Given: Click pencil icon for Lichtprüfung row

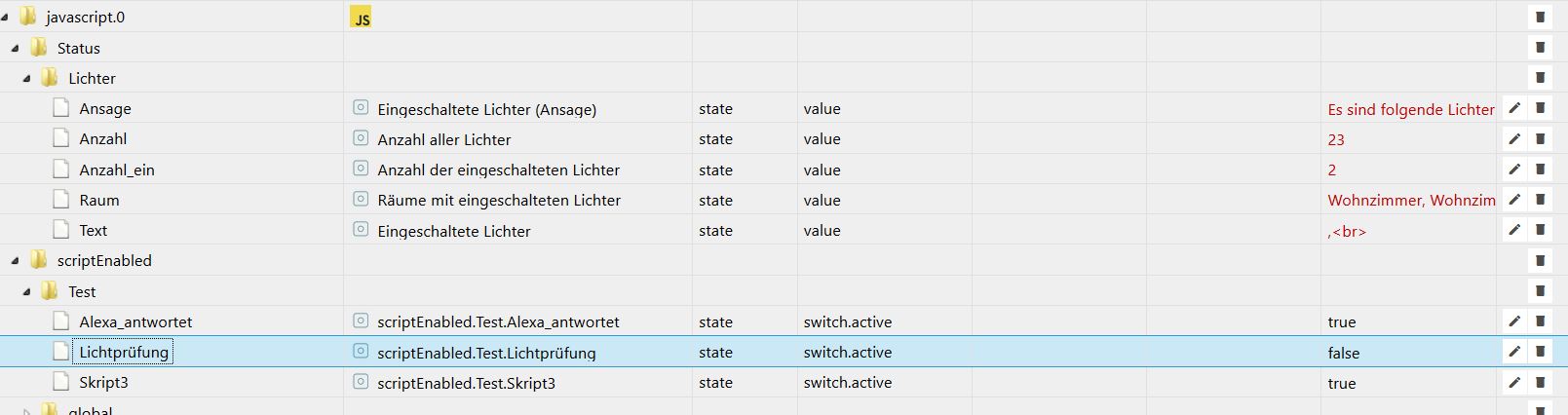Looking at the screenshot, I should click(1513, 353).
